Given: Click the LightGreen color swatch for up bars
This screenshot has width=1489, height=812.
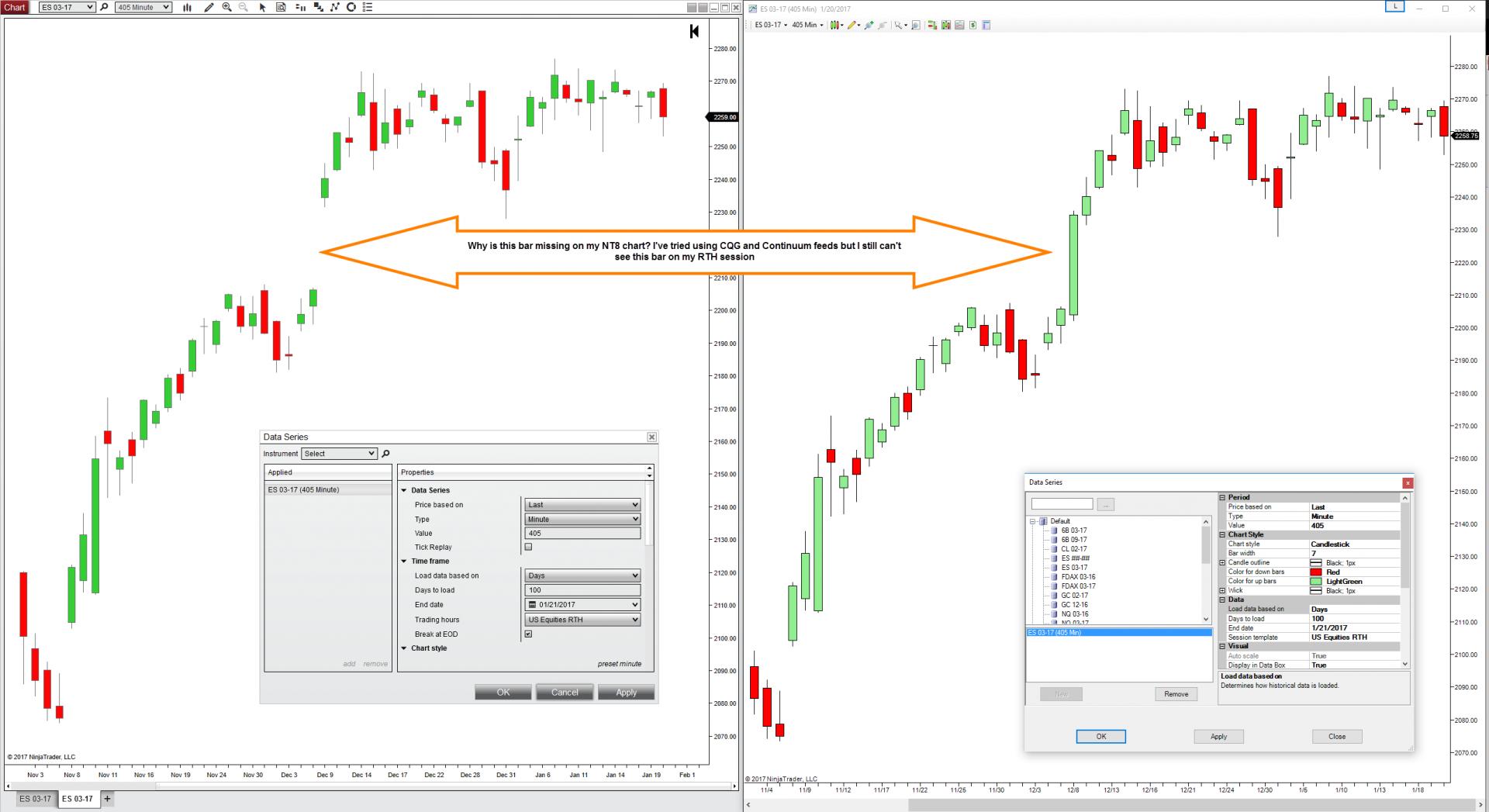Looking at the screenshot, I should [1315, 581].
